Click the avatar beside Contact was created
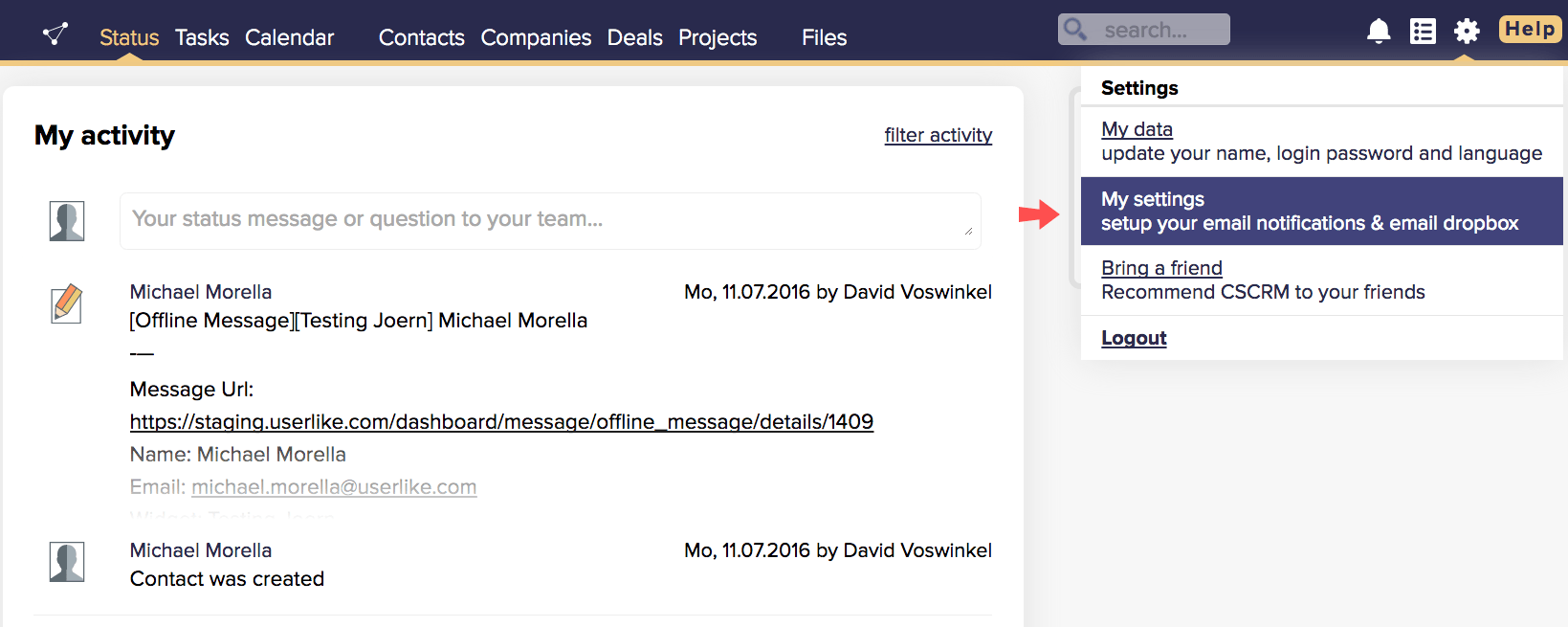The height and width of the screenshot is (627, 1568). coord(67,562)
